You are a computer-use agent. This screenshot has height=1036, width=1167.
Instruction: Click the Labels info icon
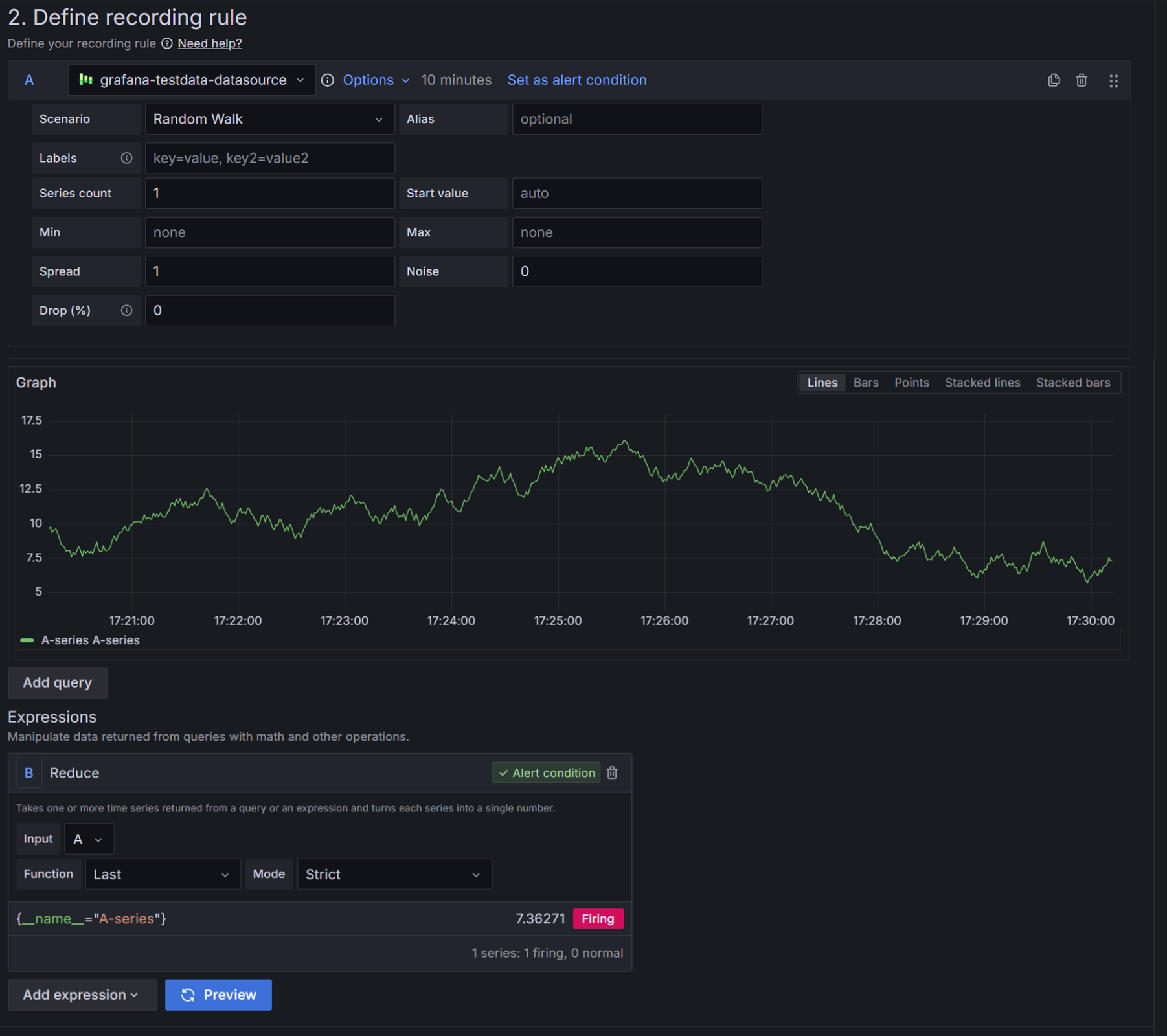[x=126, y=158]
